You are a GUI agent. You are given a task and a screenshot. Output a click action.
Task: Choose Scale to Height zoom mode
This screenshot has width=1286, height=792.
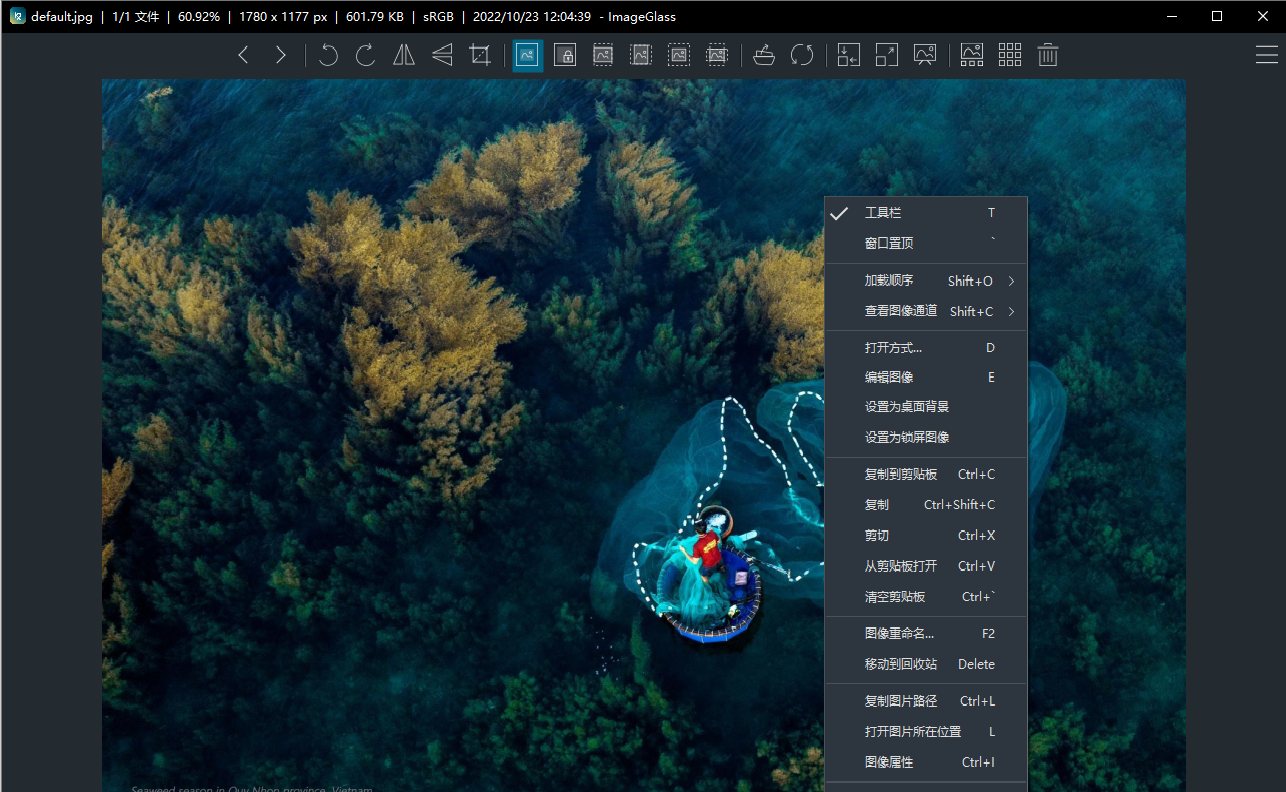(x=641, y=55)
